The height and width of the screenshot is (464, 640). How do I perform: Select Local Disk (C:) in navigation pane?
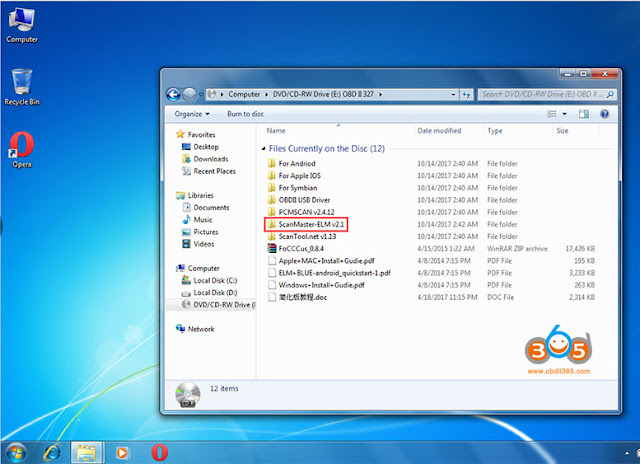click(215, 280)
